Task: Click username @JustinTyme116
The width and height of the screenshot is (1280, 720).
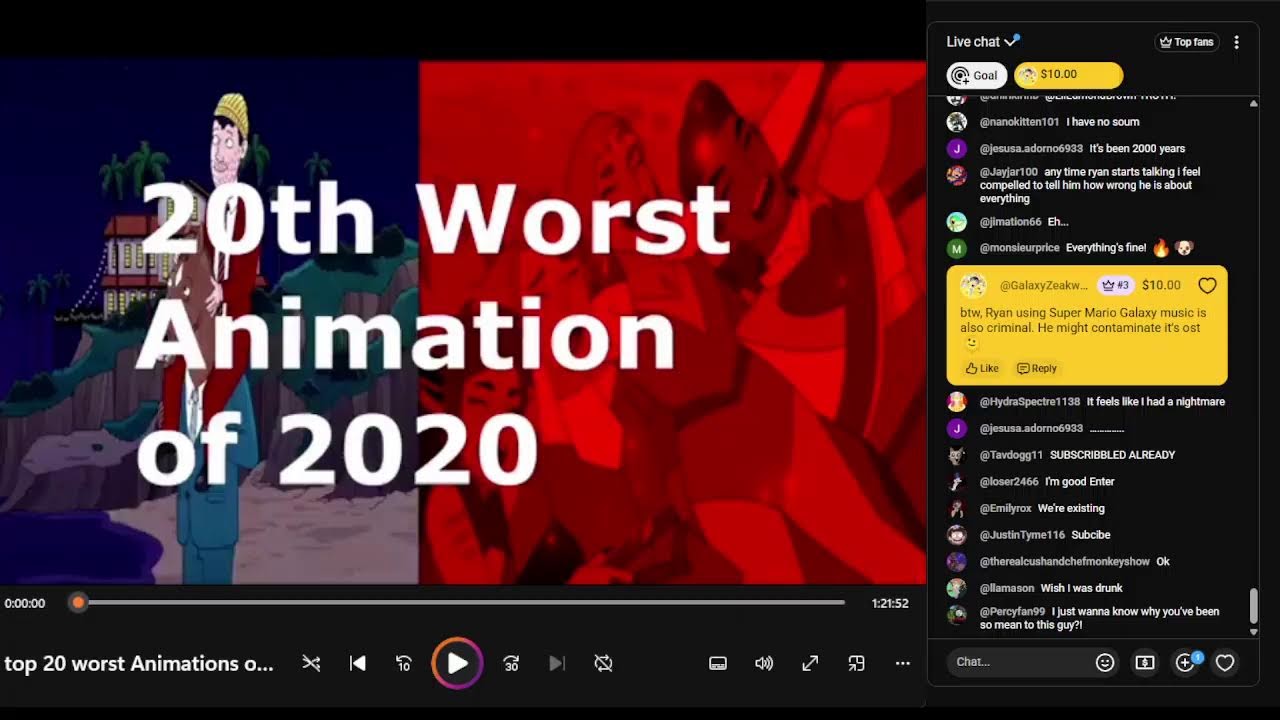Action: click(x=1022, y=535)
